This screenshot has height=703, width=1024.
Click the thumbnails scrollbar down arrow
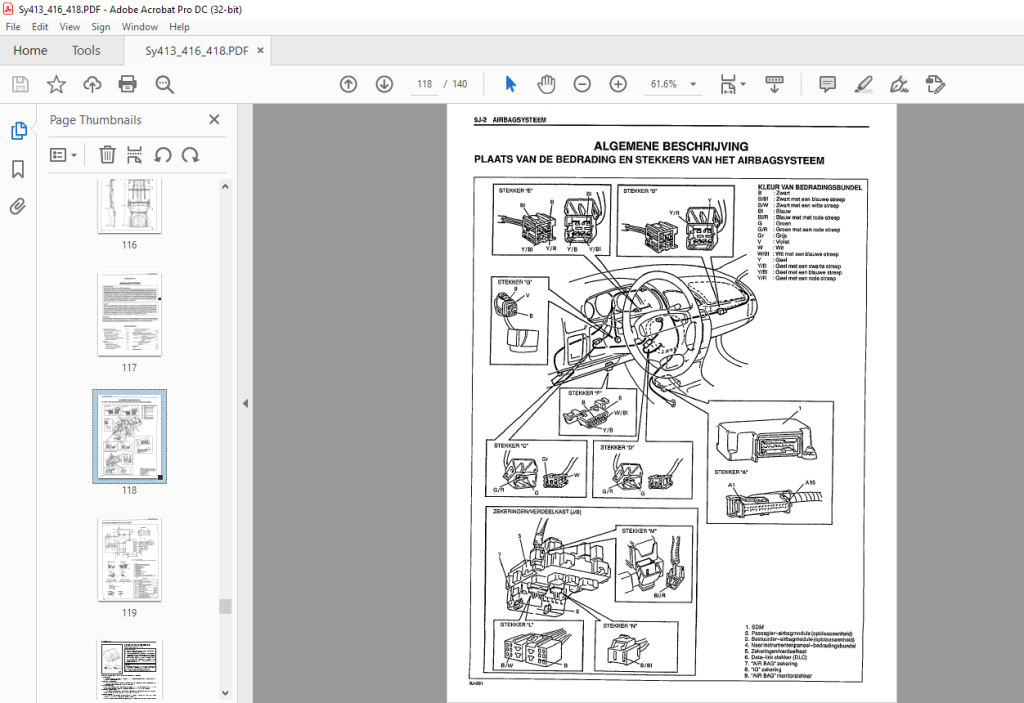click(225, 693)
